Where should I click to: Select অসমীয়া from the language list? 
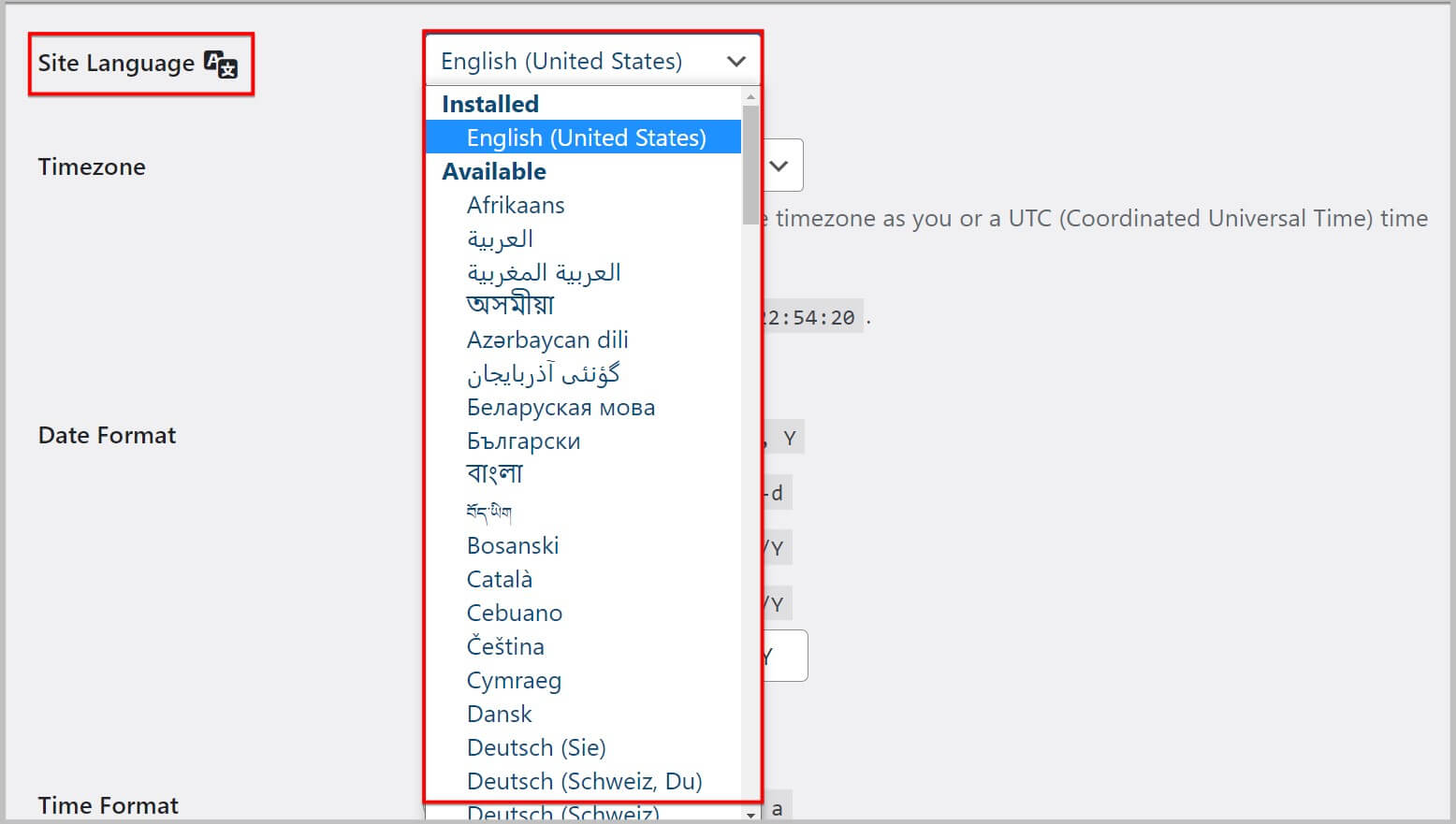[x=511, y=304]
